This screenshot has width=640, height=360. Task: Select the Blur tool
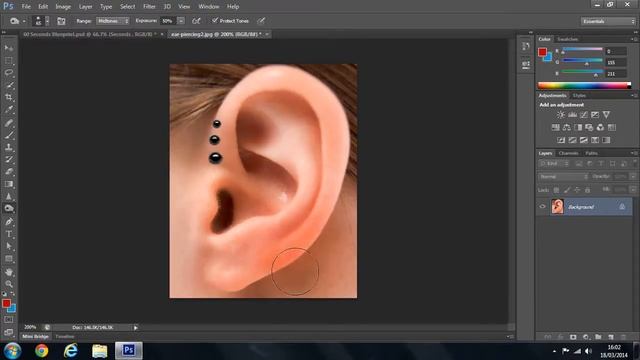(x=9, y=196)
